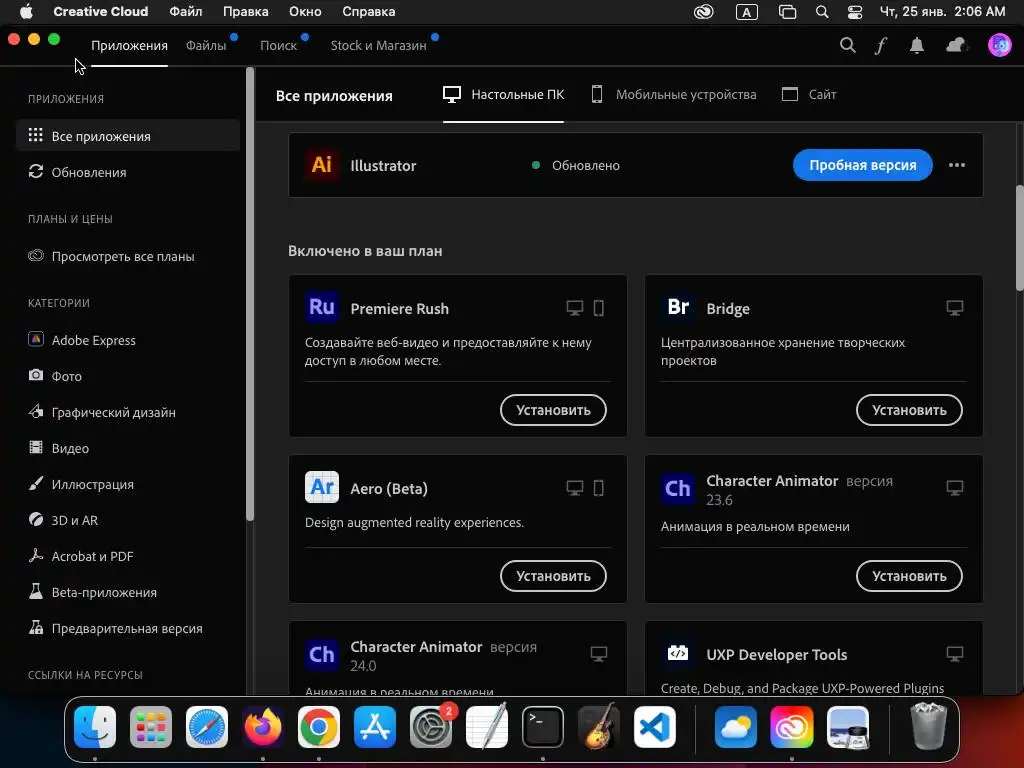The image size is (1024, 768).
Task: Install Aero (Beta)
Action: coord(553,576)
